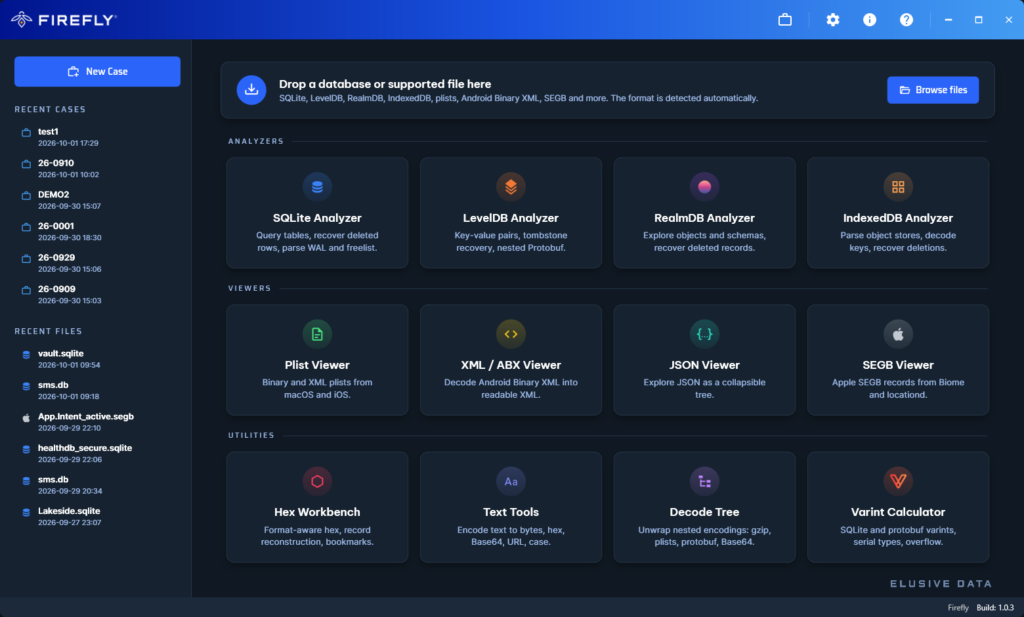Open settings via the gear icon
The height and width of the screenshot is (617, 1024).
[833, 20]
